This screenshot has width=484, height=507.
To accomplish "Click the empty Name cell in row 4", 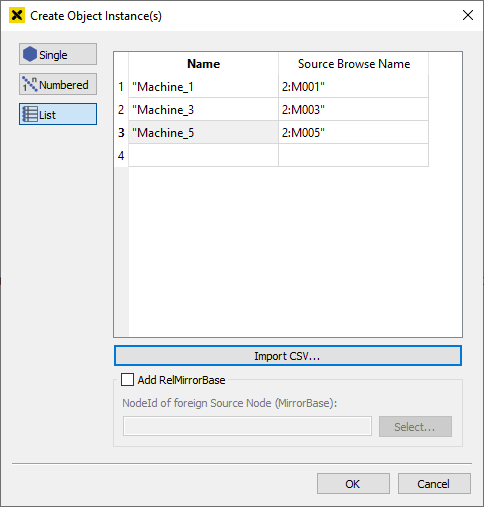I will 203,155.
